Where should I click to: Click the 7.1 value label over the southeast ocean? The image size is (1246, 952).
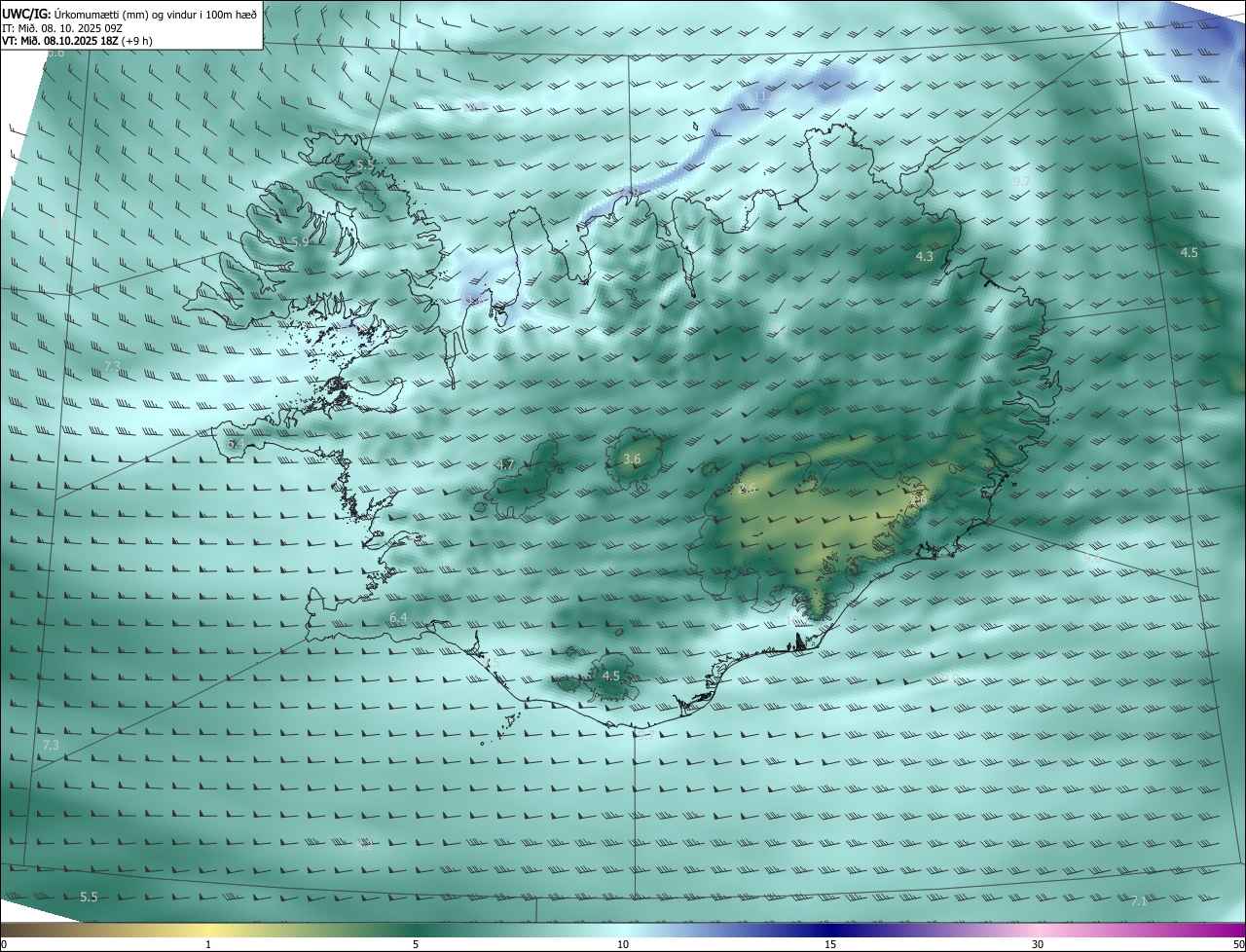click(1139, 901)
